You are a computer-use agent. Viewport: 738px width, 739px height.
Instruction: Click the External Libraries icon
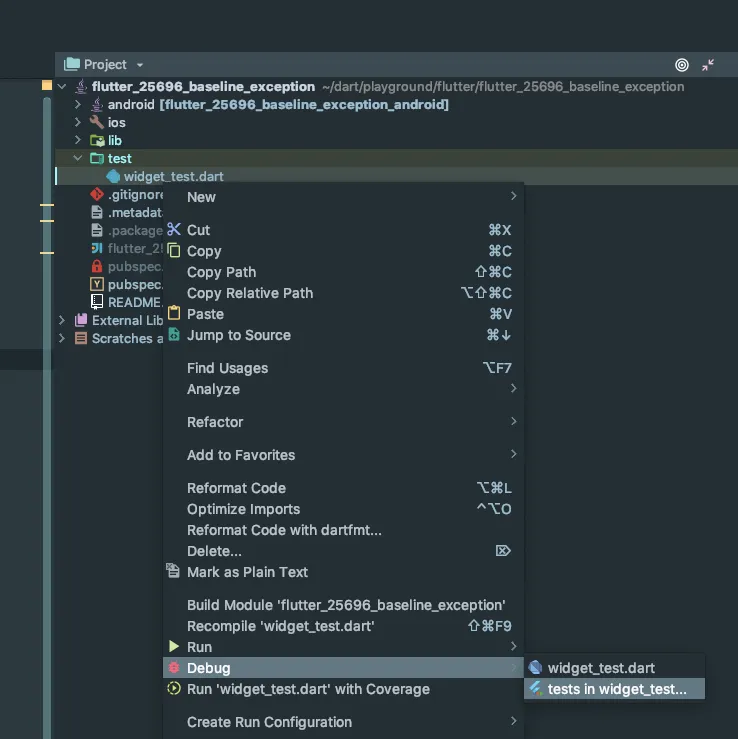(x=81, y=320)
